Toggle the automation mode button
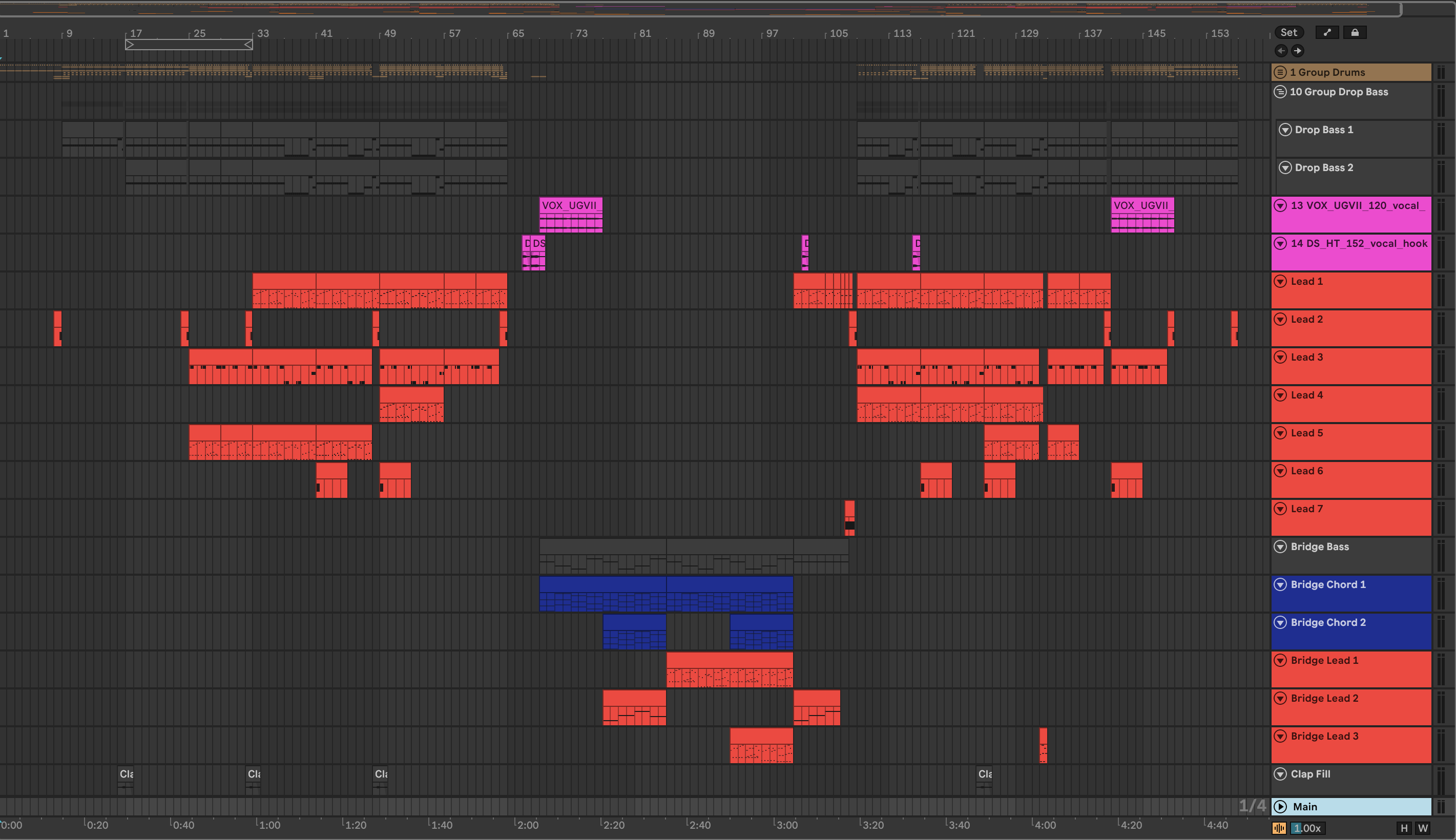1456x840 pixels. 1327,32
